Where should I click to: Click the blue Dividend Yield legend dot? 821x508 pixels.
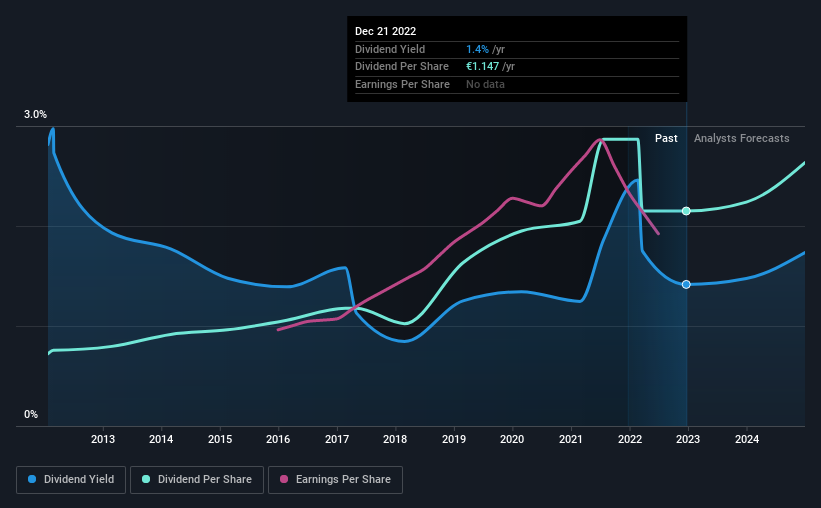32,479
